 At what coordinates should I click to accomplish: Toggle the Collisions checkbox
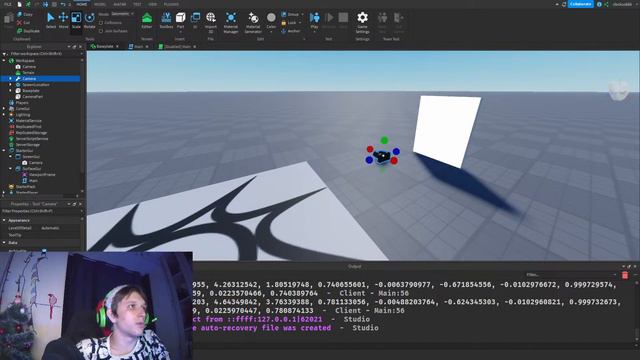click(101, 23)
